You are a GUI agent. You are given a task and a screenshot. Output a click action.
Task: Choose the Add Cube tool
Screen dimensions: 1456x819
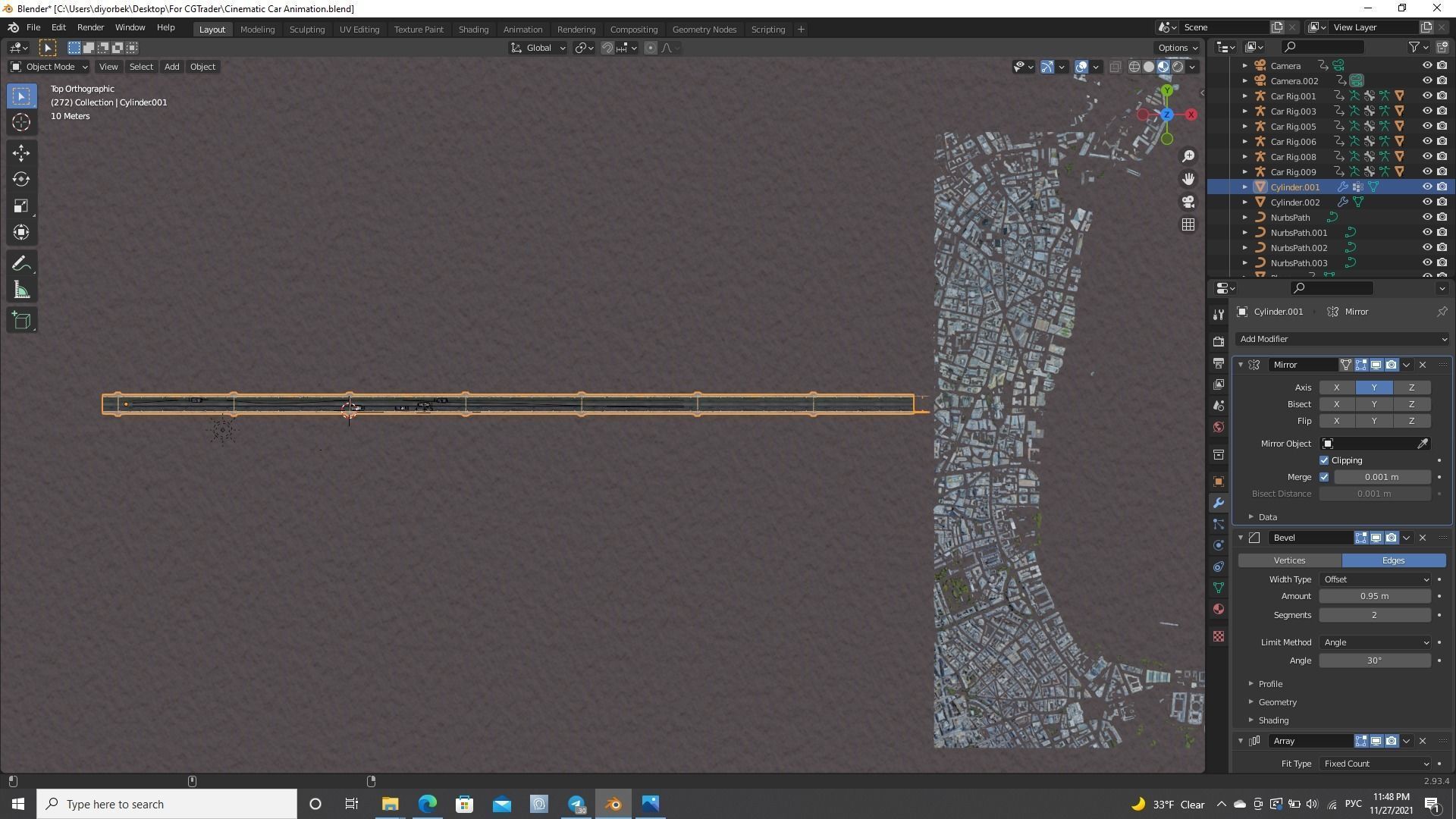[21, 320]
